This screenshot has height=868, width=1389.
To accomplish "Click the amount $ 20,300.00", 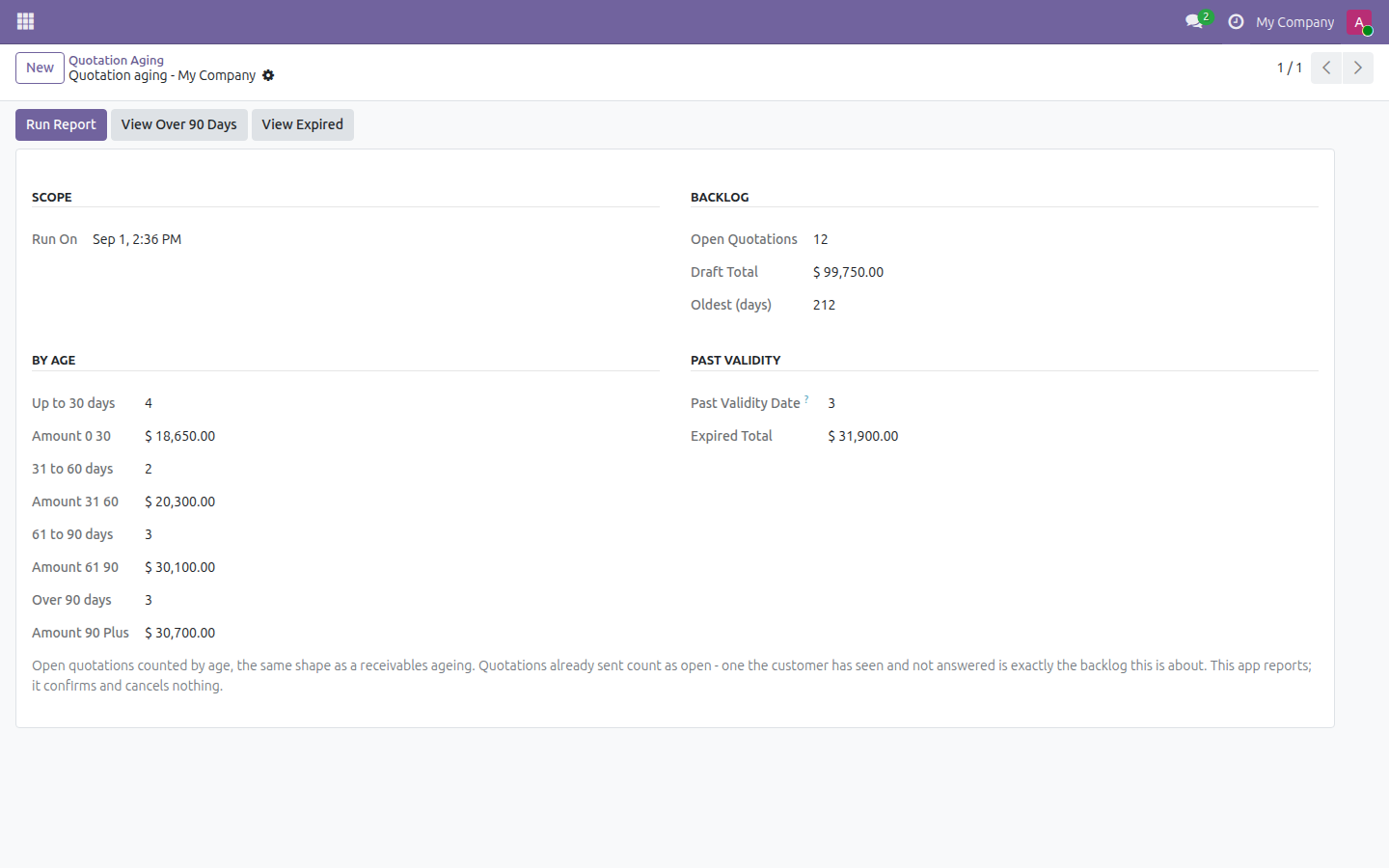I will tap(180, 502).
